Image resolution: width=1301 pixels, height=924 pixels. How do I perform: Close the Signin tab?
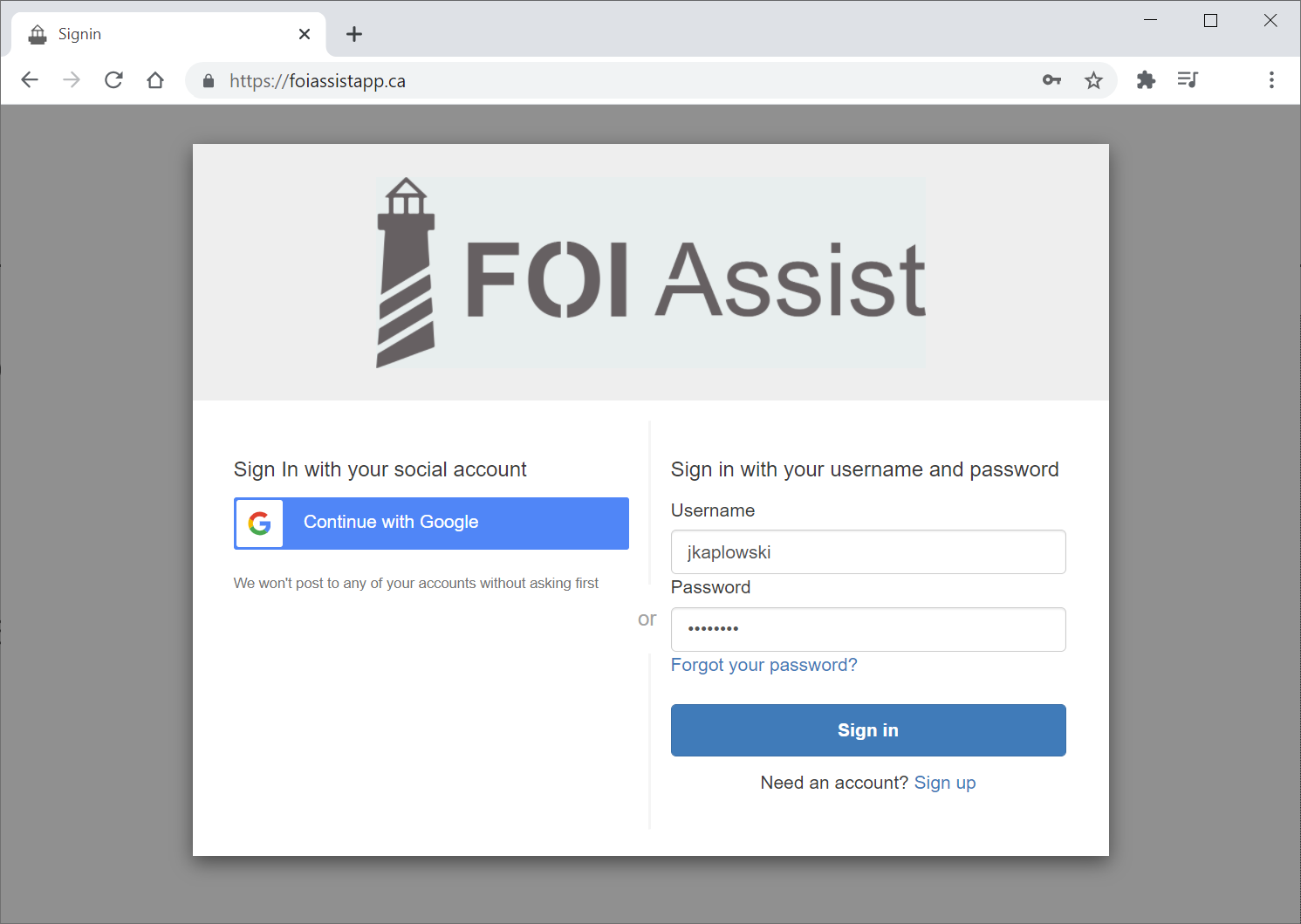coord(305,34)
